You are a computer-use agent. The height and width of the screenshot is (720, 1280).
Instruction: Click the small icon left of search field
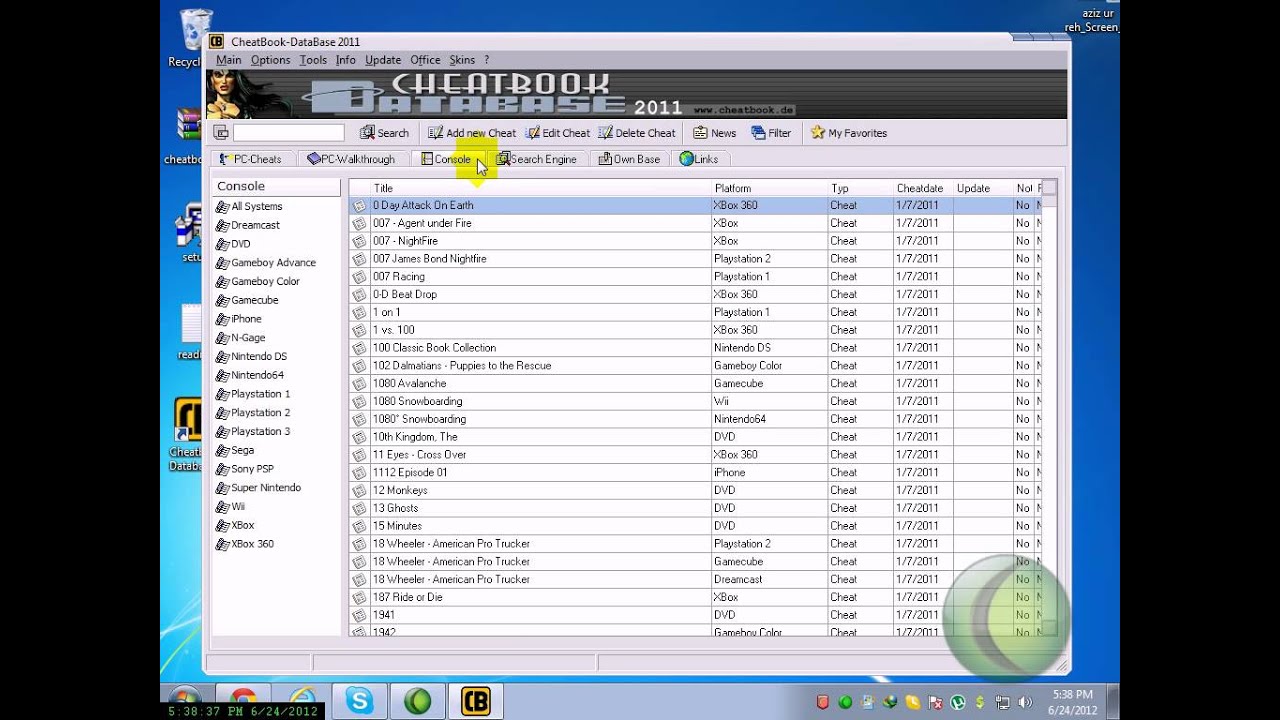click(x=221, y=133)
